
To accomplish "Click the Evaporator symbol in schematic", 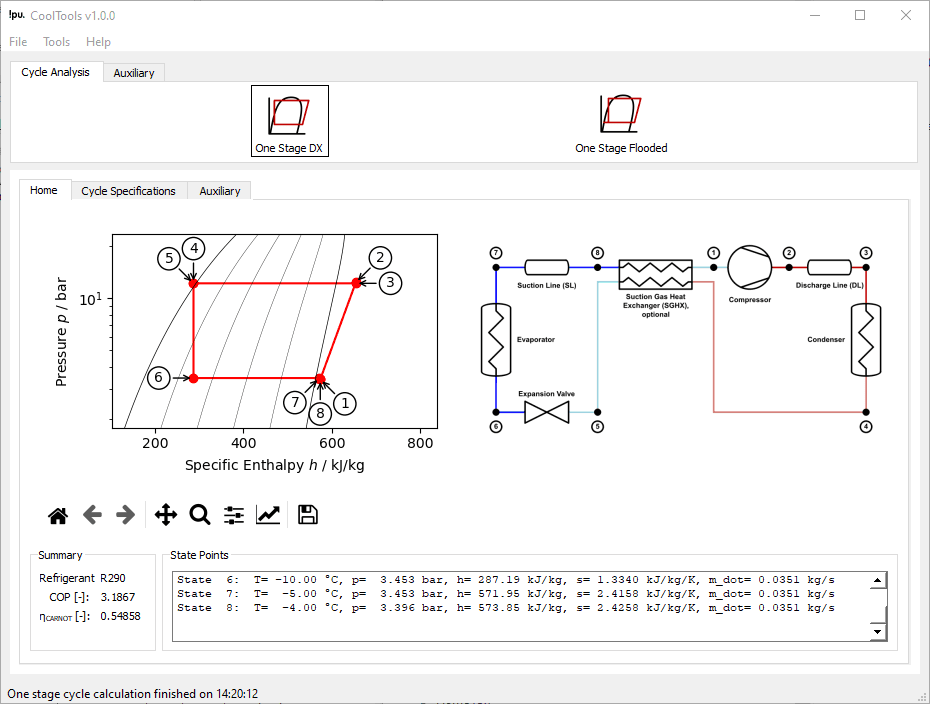I will [496, 340].
